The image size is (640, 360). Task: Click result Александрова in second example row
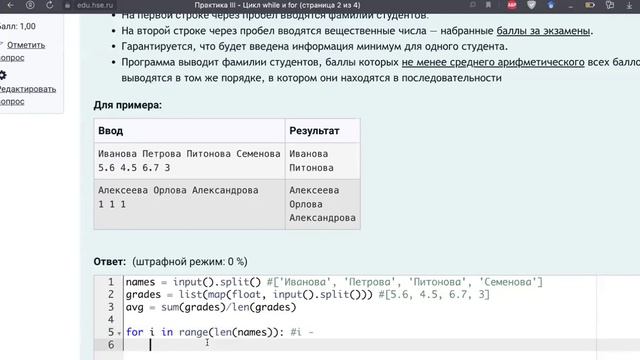tap(322, 218)
